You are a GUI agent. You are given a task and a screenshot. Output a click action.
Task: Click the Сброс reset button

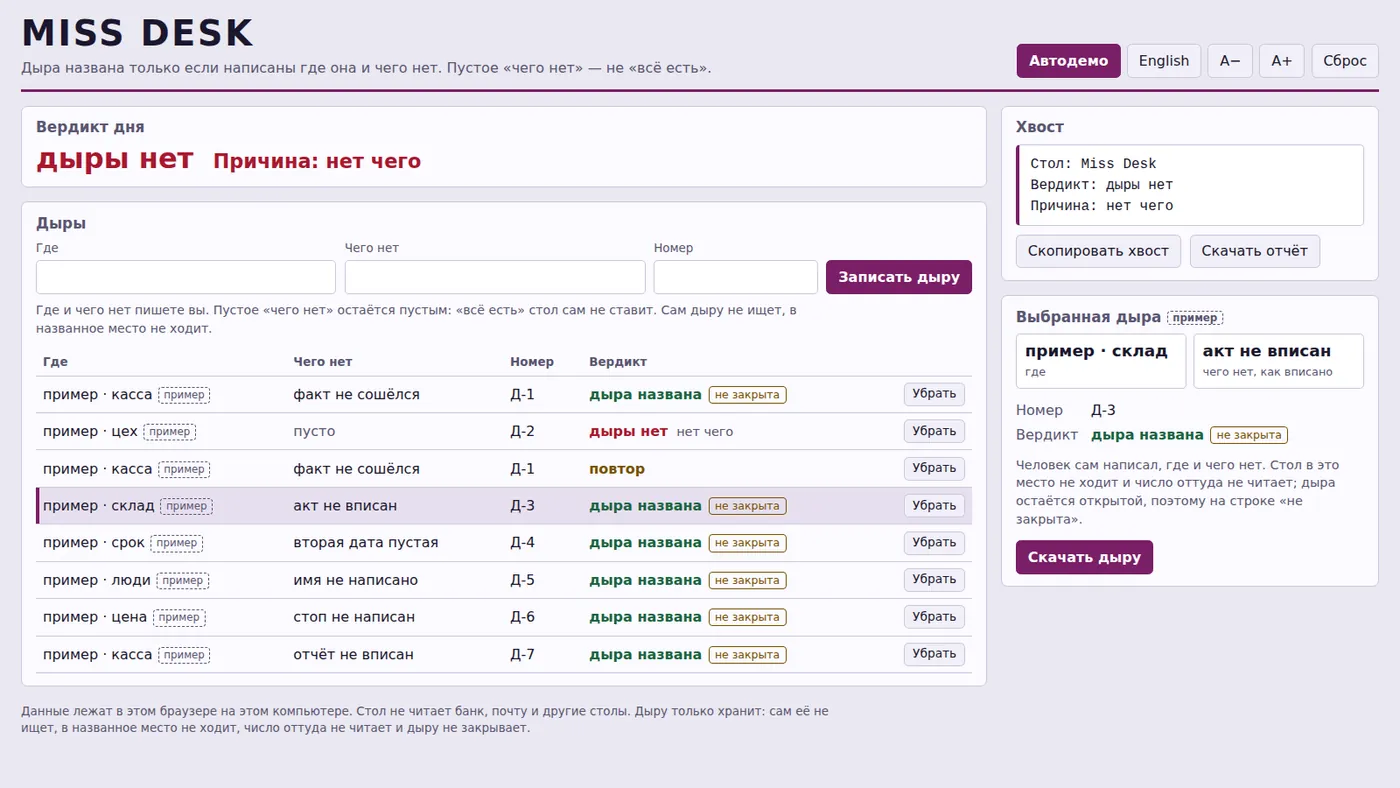(1345, 61)
